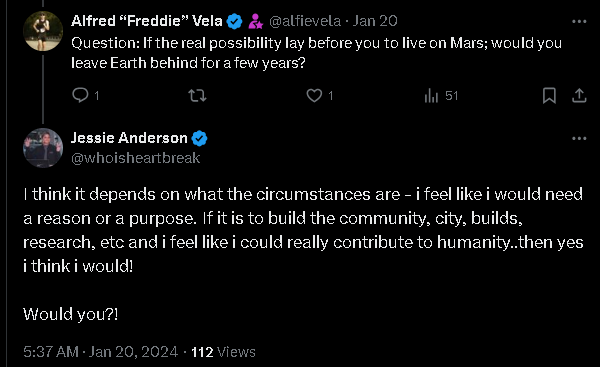
Task: Click Jessie Anderson's verified badge
Action: pos(199,138)
